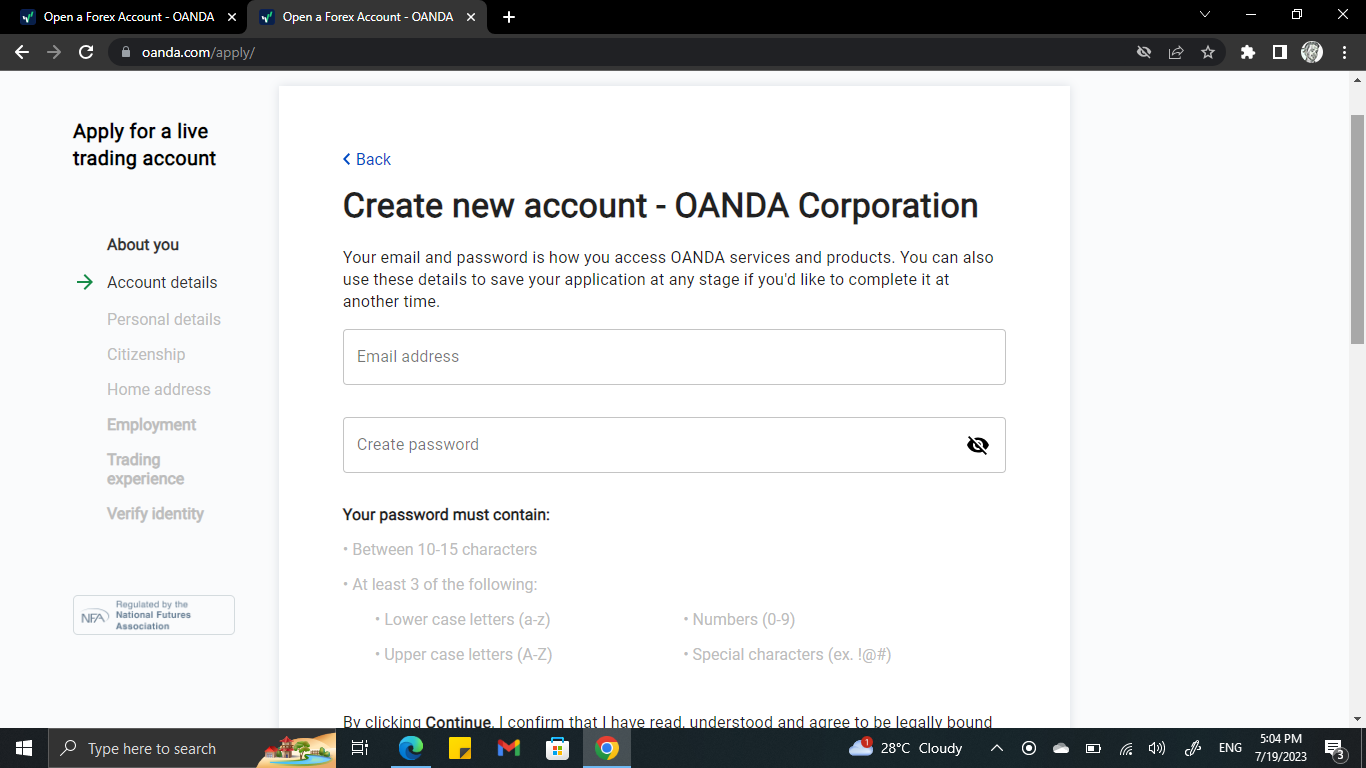
Task: Select Citizenship step
Action: point(146,355)
